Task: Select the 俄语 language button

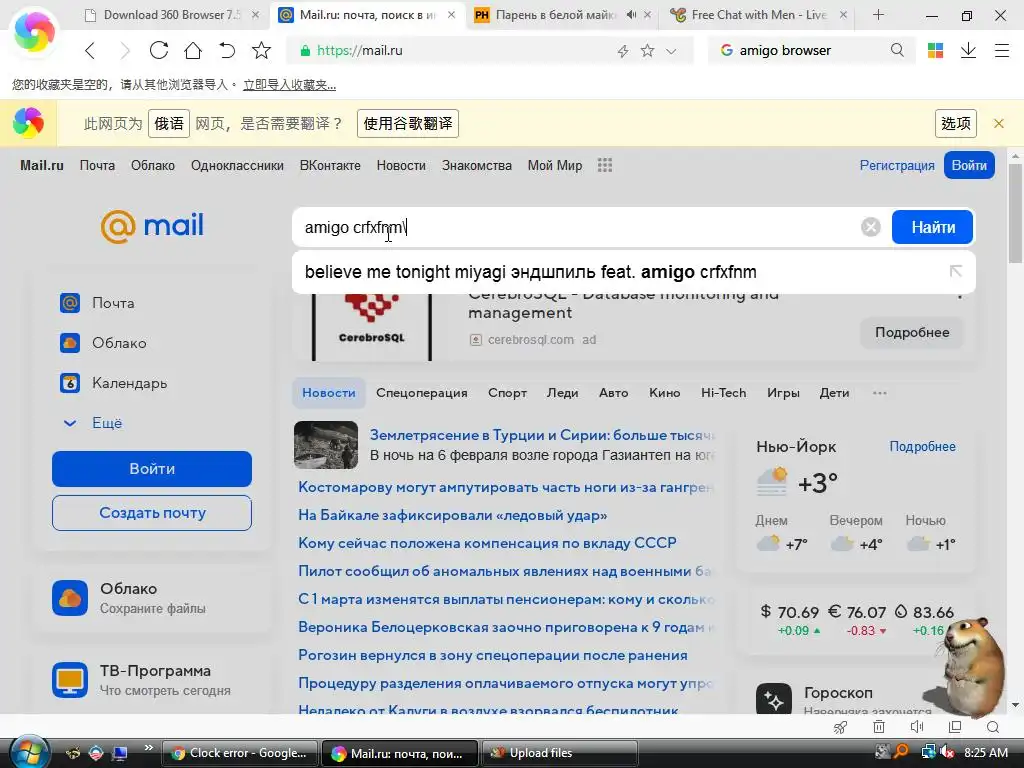Action: [169, 123]
